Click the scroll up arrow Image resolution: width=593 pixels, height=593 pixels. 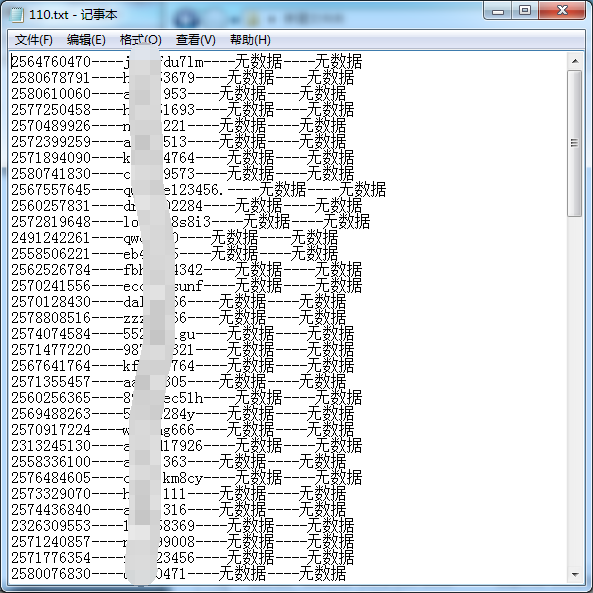575,61
